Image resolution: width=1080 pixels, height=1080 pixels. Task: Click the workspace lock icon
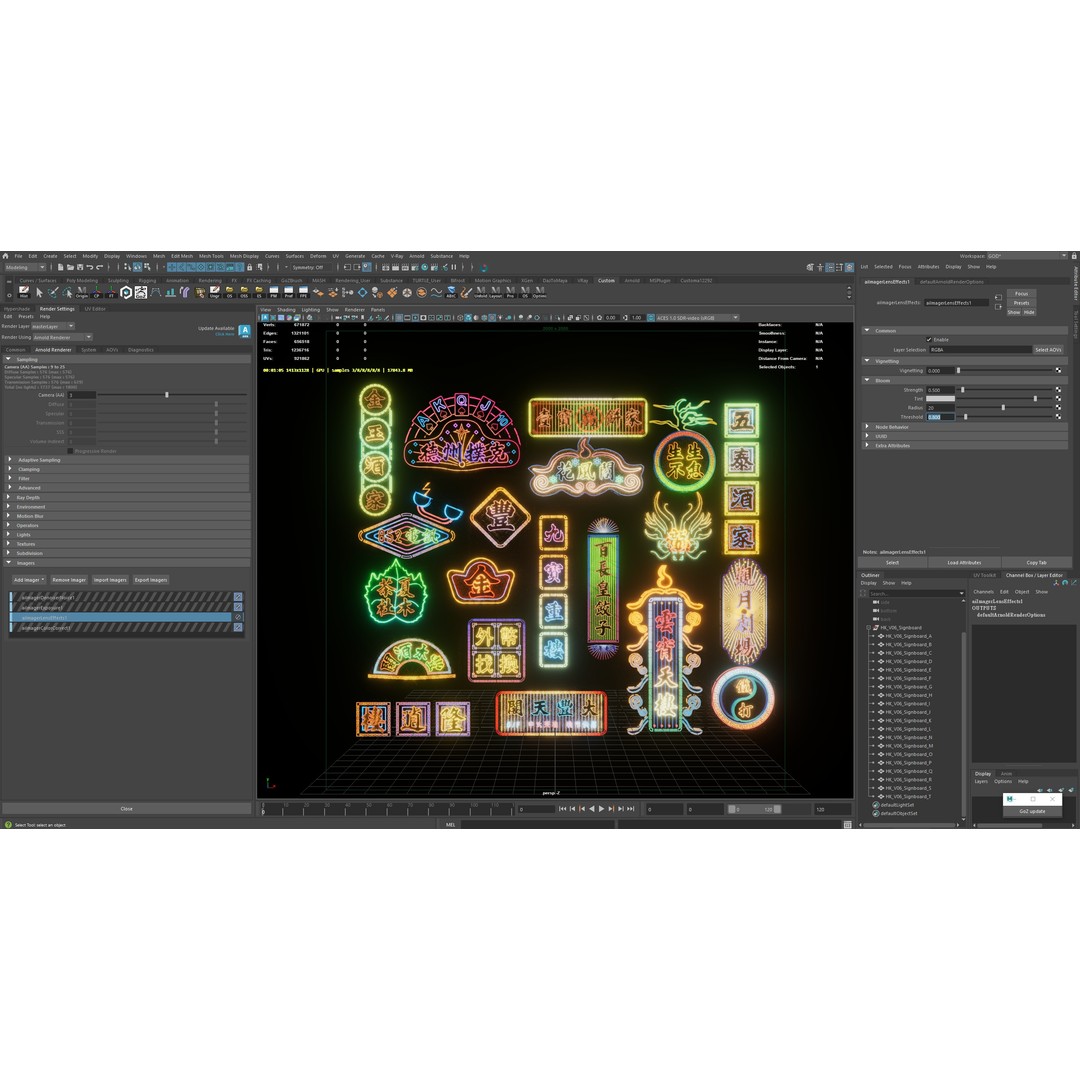[1074, 256]
